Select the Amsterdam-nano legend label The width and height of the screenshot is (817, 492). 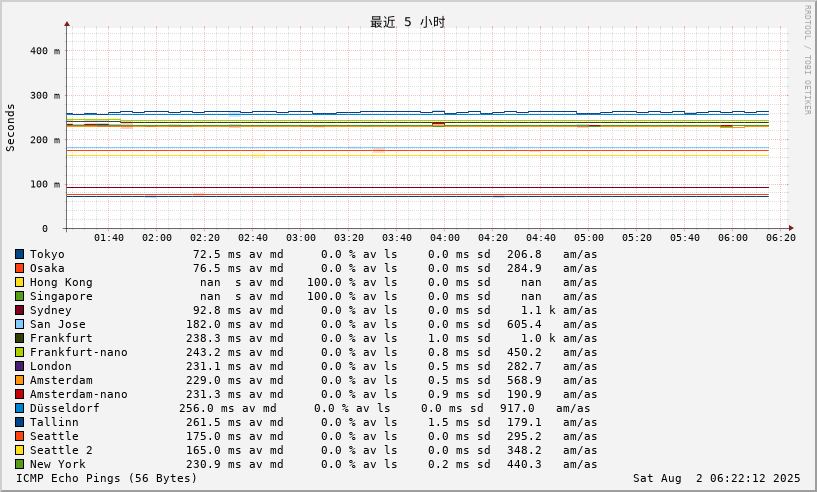(x=79, y=395)
